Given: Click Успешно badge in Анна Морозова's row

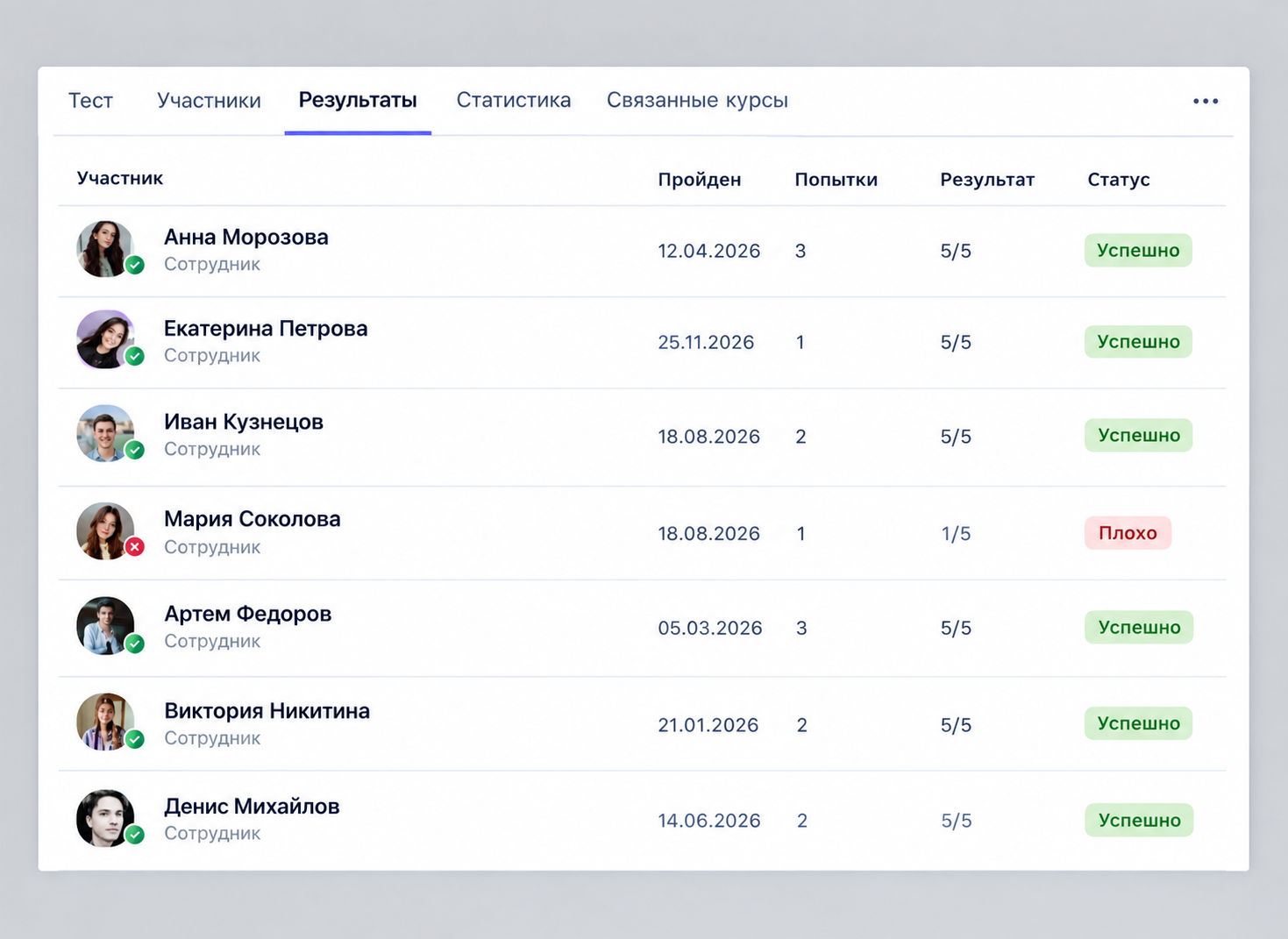Looking at the screenshot, I should 1138,251.
